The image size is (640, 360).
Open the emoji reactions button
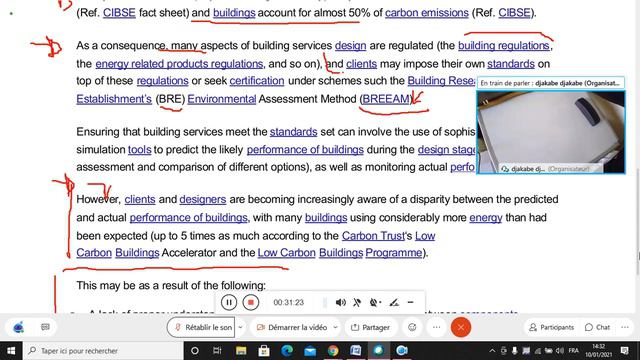tap(412, 327)
